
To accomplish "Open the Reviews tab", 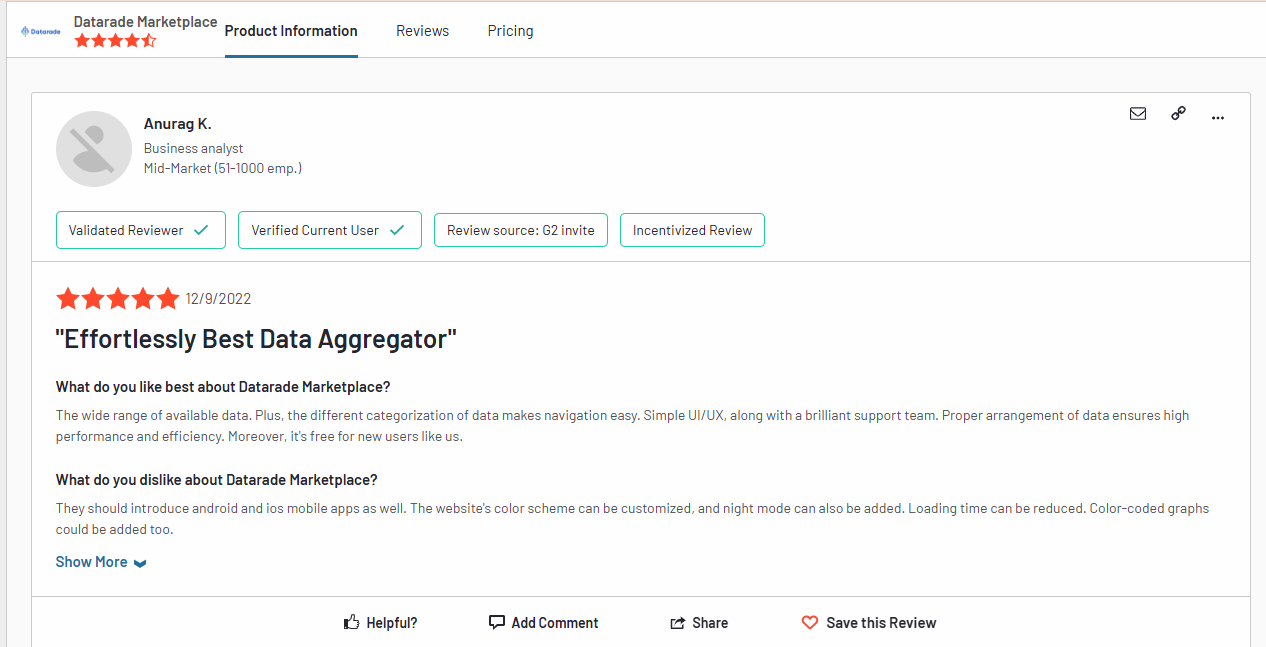I will tap(423, 31).
